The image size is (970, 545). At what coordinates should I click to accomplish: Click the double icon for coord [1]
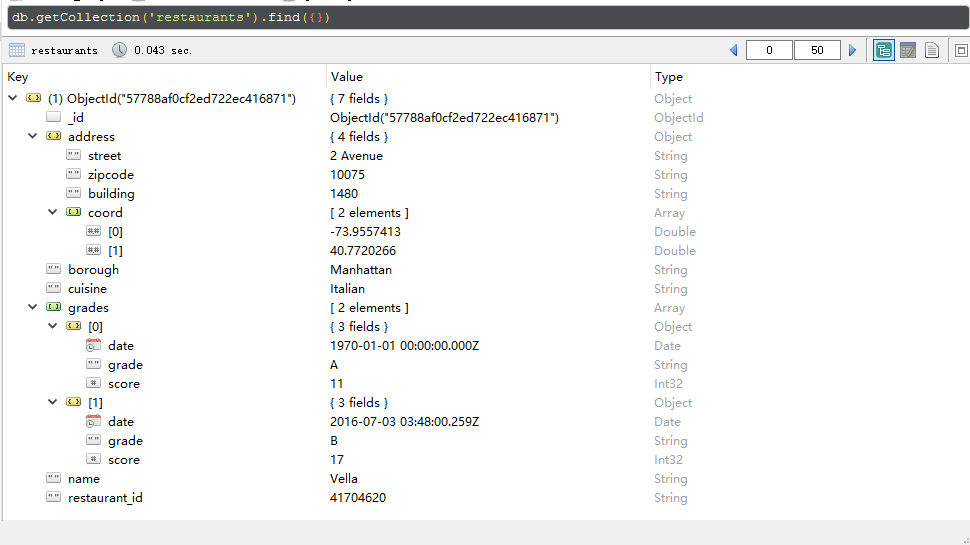(93, 250)
